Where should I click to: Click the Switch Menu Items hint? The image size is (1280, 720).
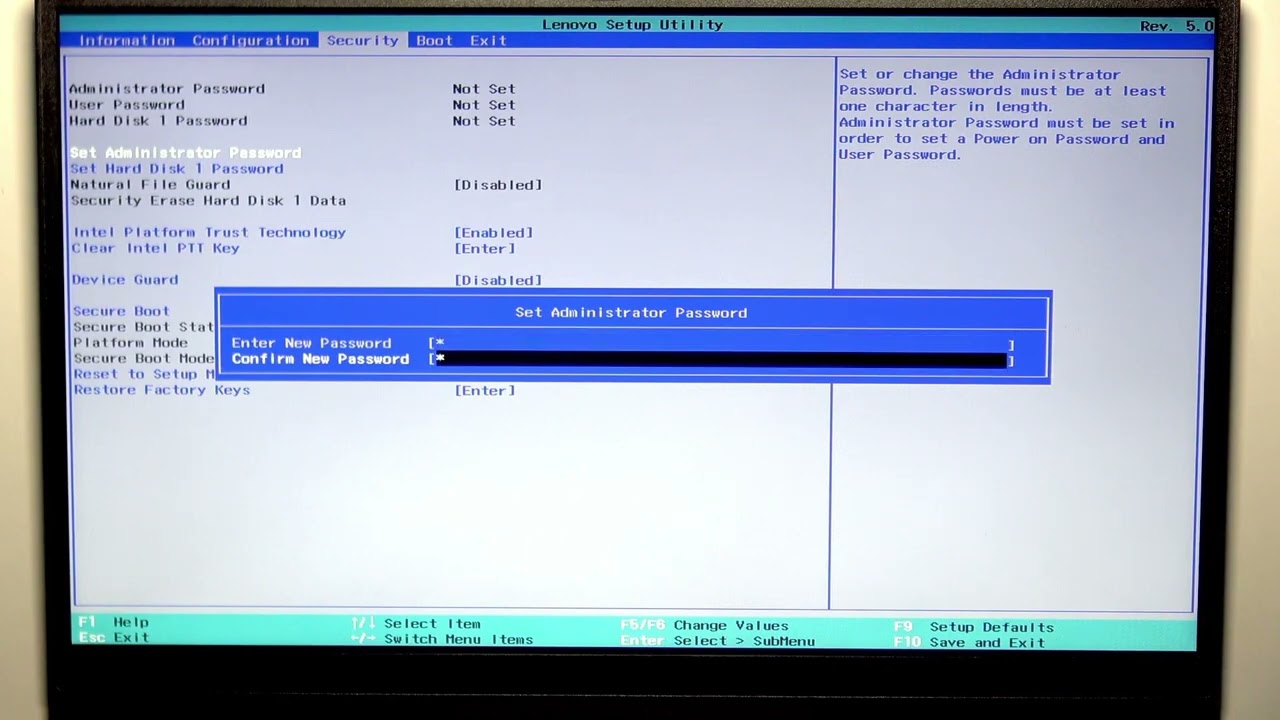pyautogui.click(x=442, y=639)
